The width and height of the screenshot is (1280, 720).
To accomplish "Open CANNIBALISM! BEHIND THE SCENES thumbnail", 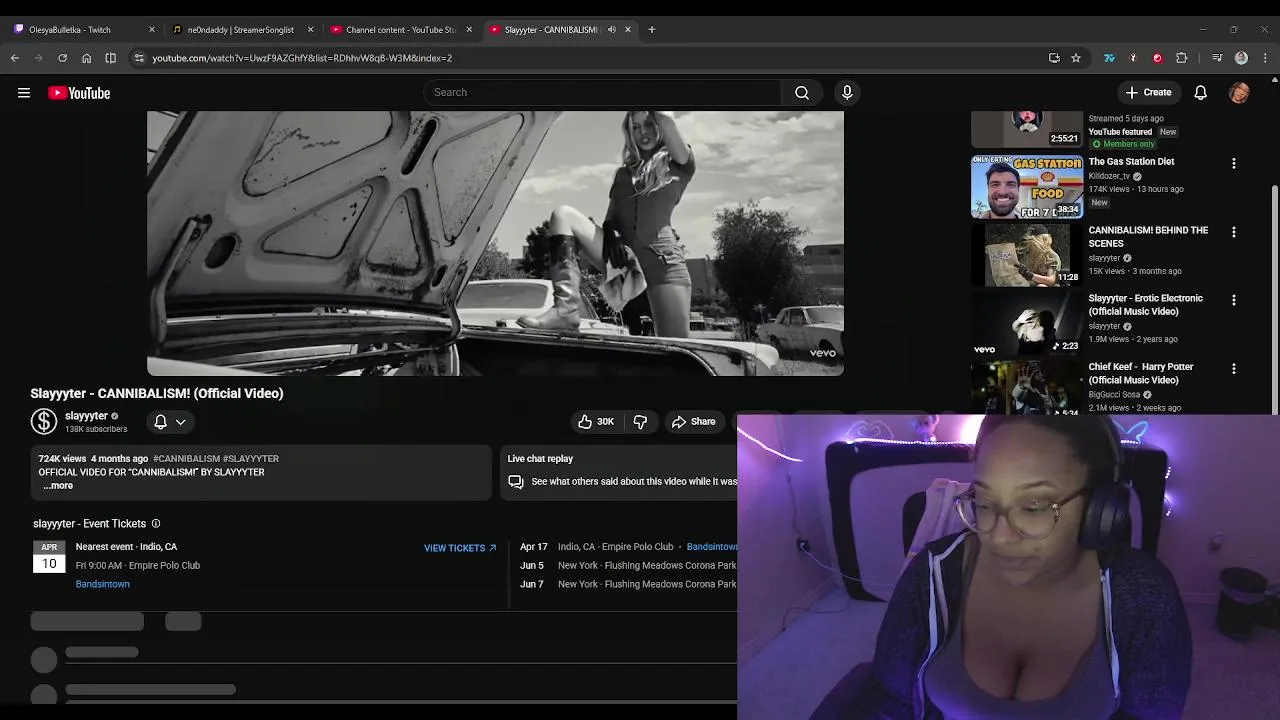I will pos(1027,255).
